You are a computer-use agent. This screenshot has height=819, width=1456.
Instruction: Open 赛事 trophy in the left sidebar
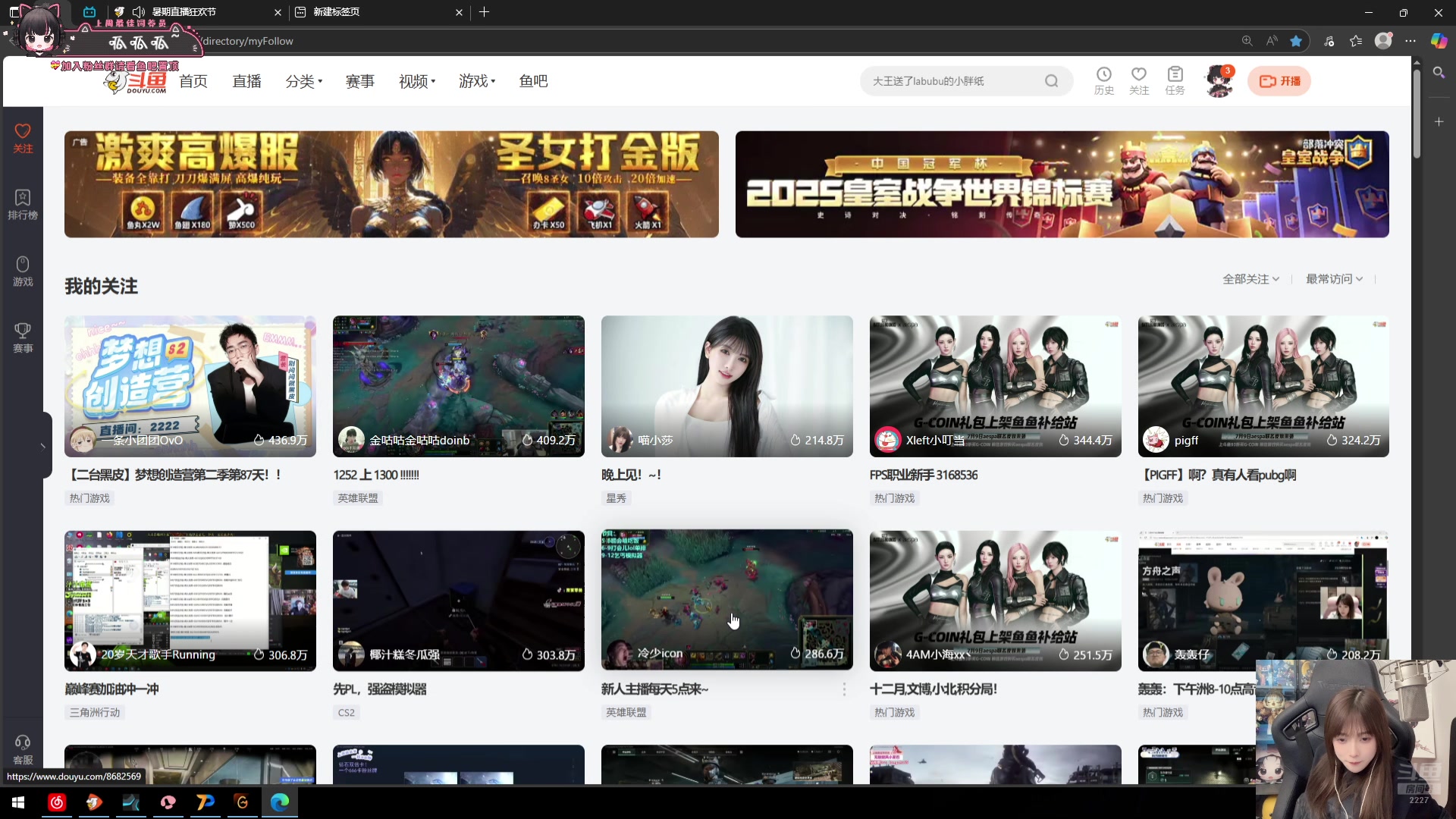(23, 338)
